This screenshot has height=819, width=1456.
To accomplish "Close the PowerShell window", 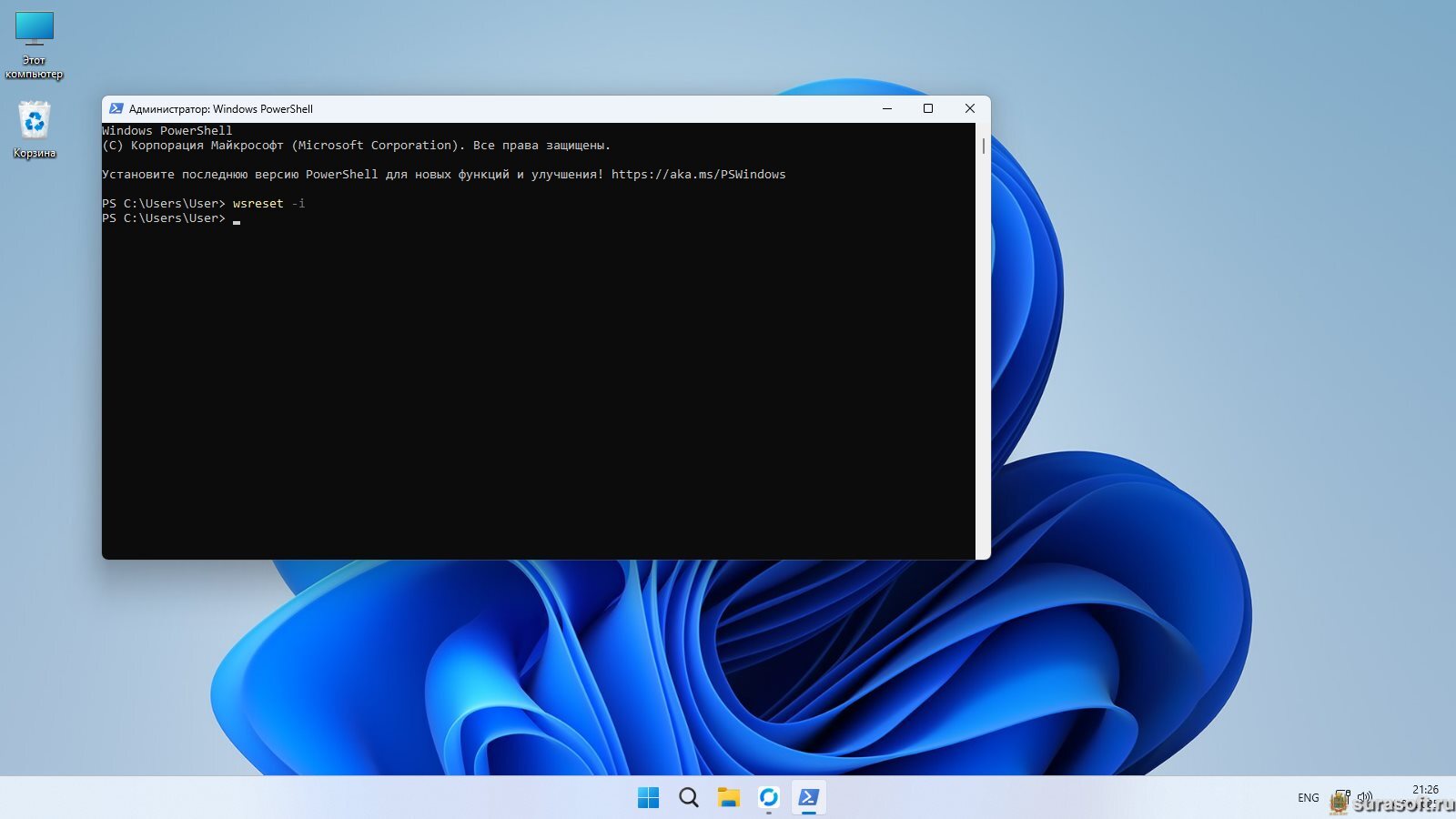I will point(969,108).
